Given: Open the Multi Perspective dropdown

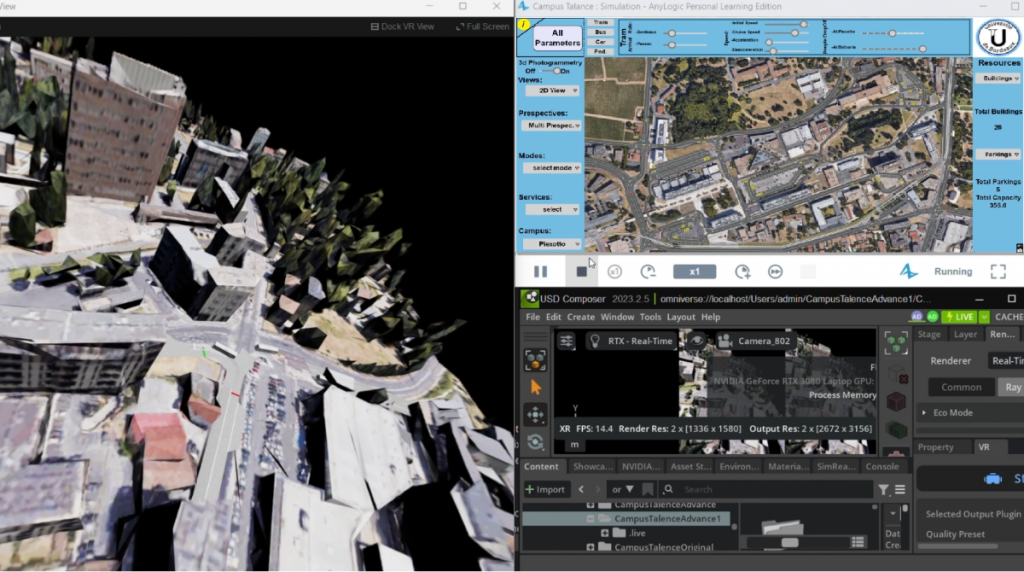Looking at the screenshot, I should tap(552, 127).
